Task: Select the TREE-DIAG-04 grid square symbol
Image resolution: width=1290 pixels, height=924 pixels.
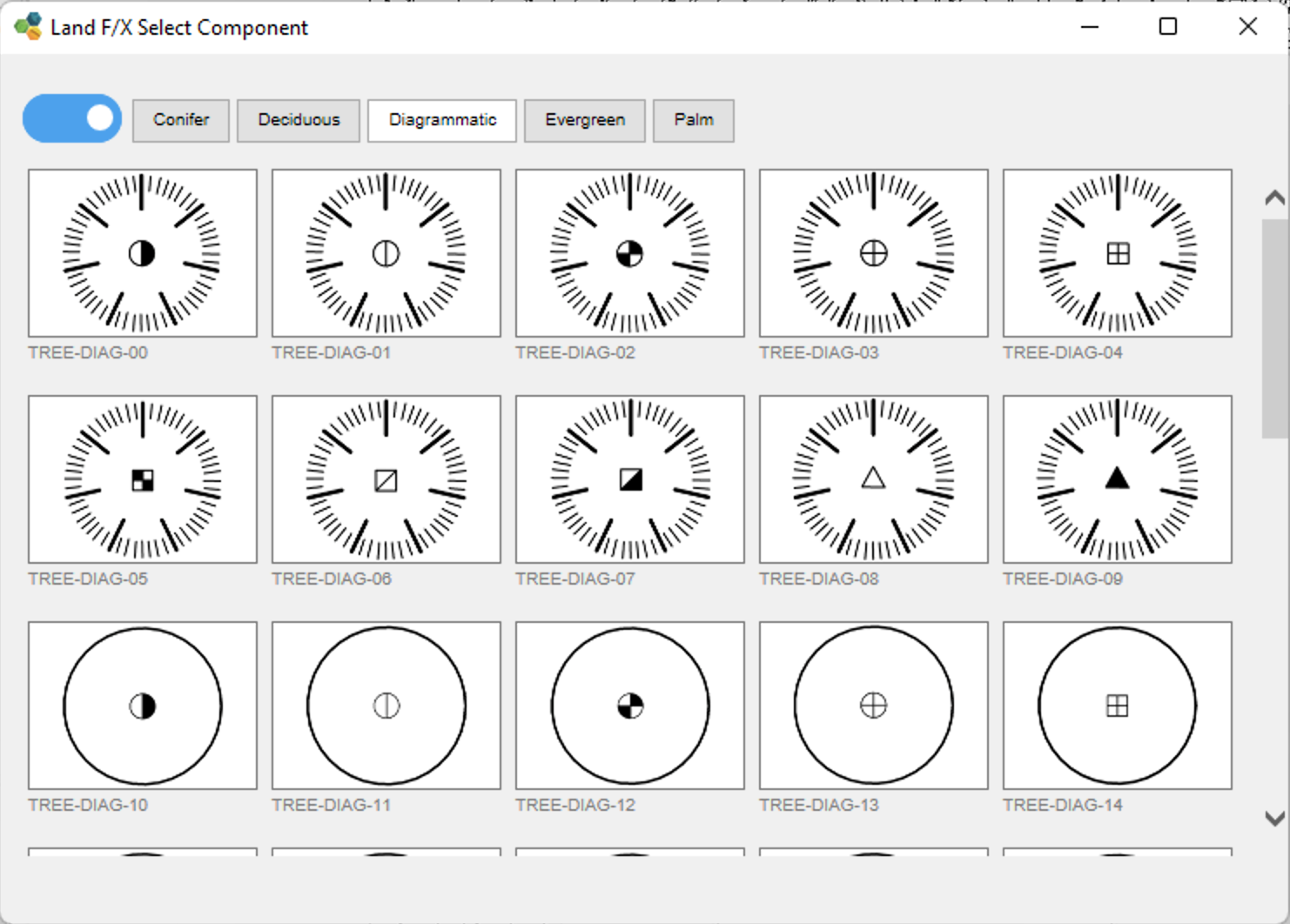Action: pos(1118,253)
